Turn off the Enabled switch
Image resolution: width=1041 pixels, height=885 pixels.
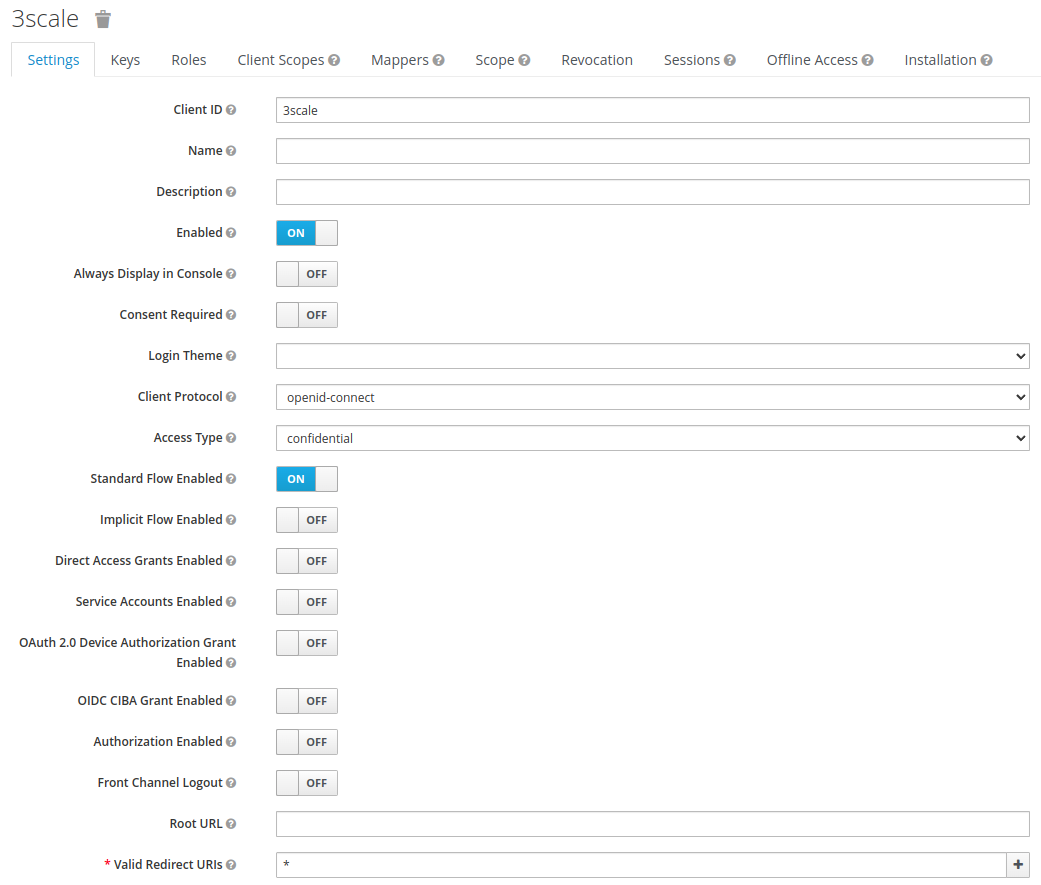[x=307, y=233]
